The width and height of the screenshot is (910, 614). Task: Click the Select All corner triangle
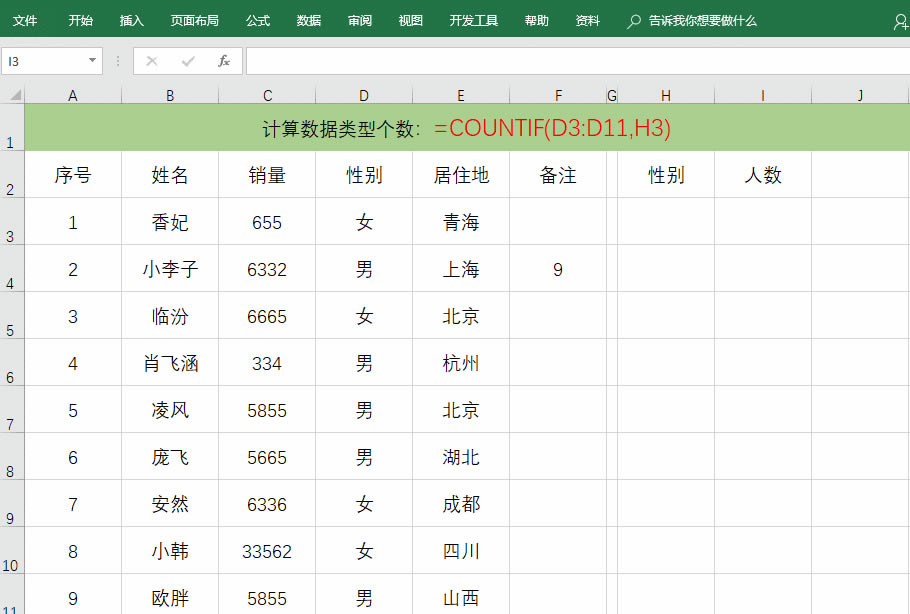pyautogui.click(x=12, y=95)
